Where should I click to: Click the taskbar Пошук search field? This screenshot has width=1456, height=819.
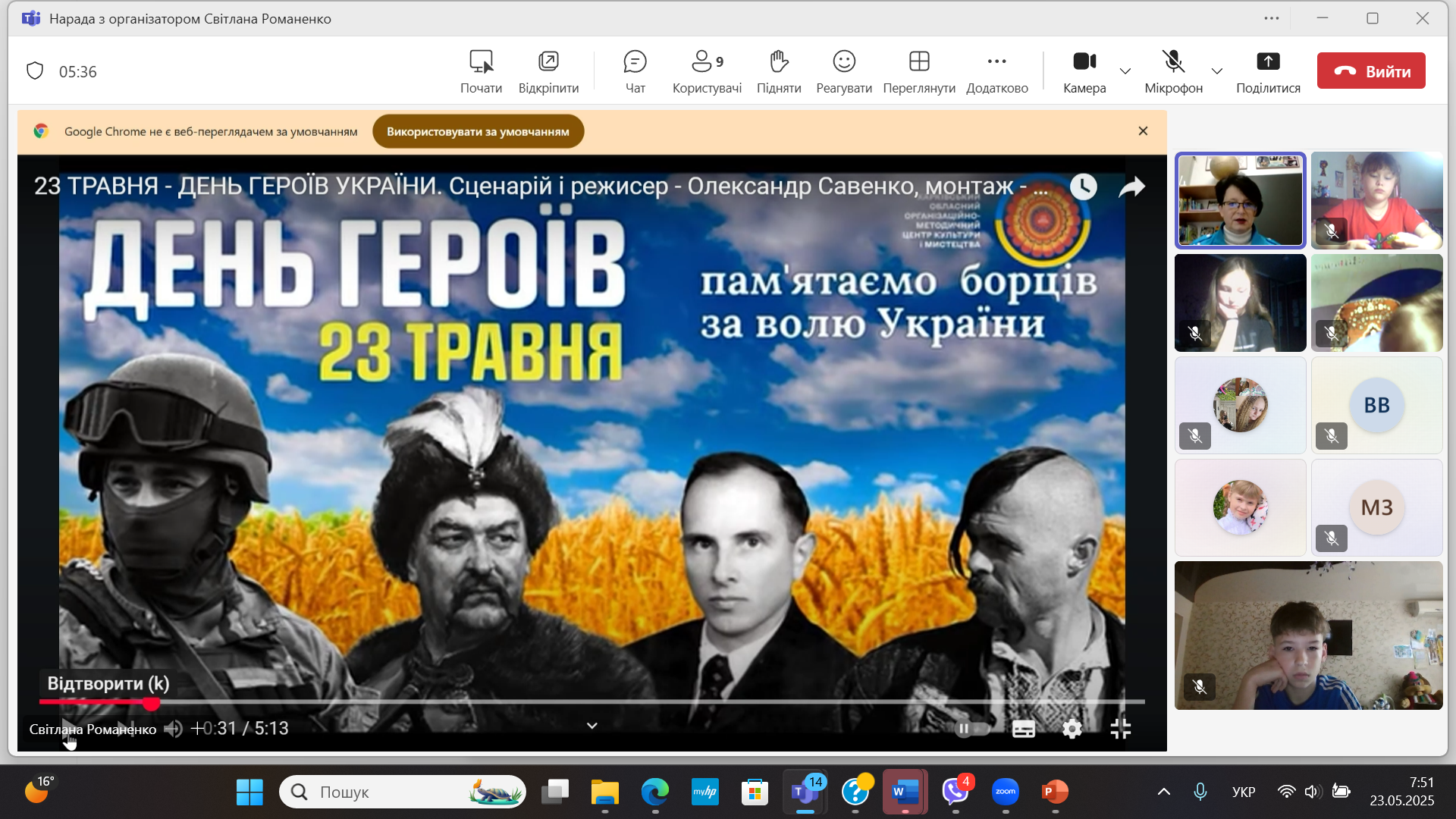point(403,792)
